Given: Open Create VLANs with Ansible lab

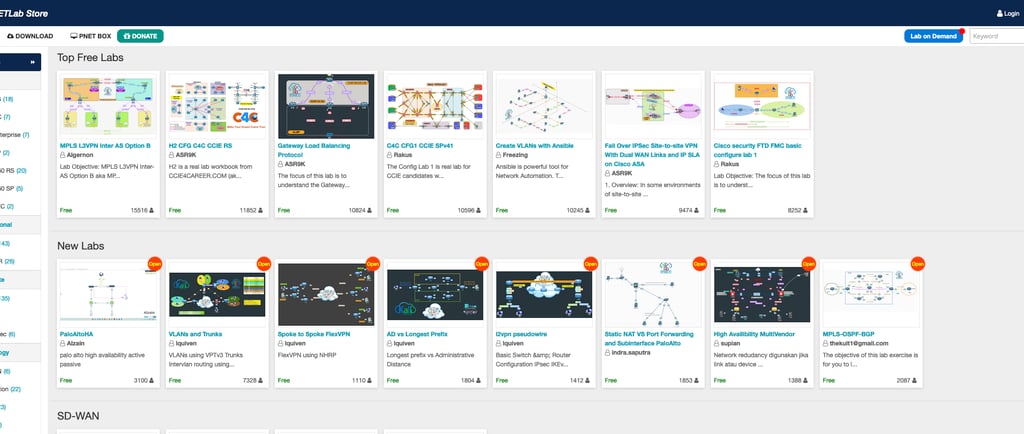Looking at the screenshot, I should click(x=537, y=146).
